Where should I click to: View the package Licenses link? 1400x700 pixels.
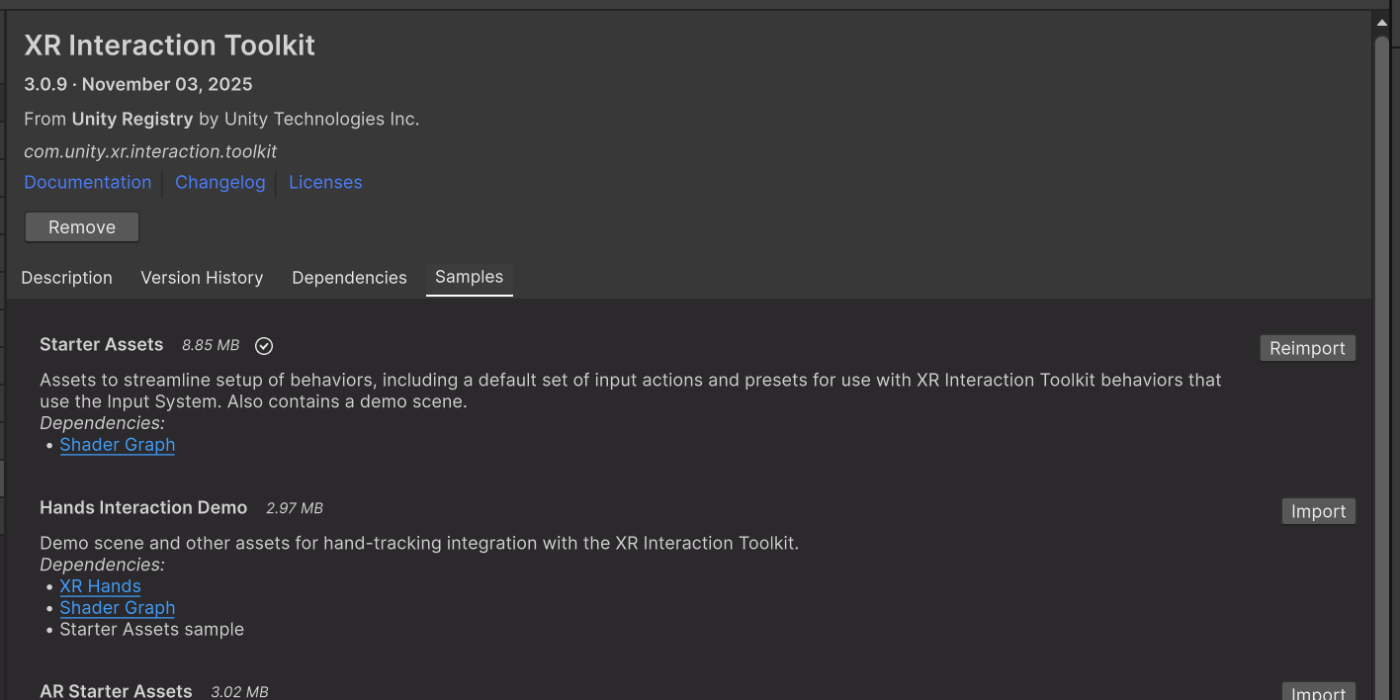pos(325,182)
